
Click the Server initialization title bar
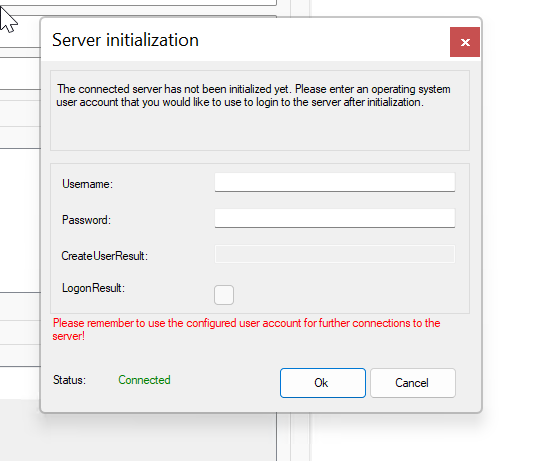click(x=245, y=39)
